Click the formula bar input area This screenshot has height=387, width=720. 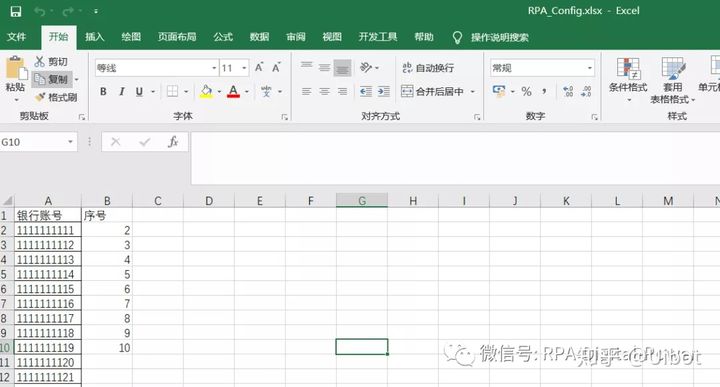(455, 158)
